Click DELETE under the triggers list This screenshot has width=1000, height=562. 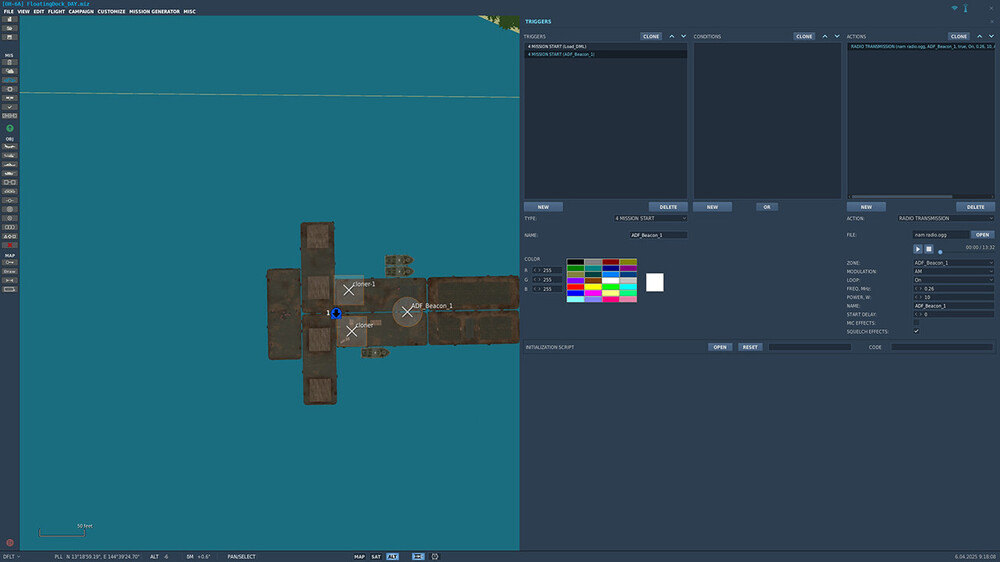[x=668, y=207]
